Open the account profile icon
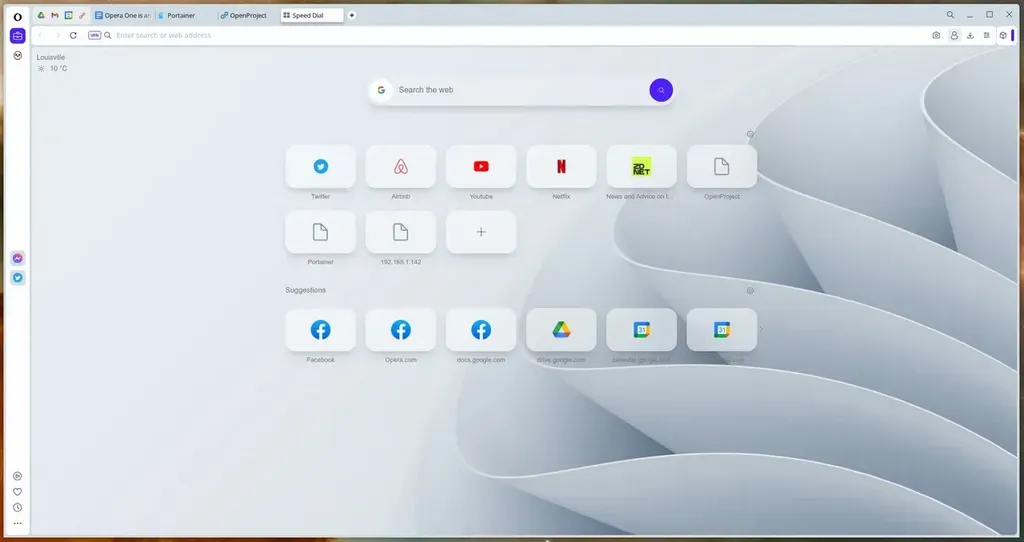Viewport: 1024px width, 542px height. click(954, 35)
